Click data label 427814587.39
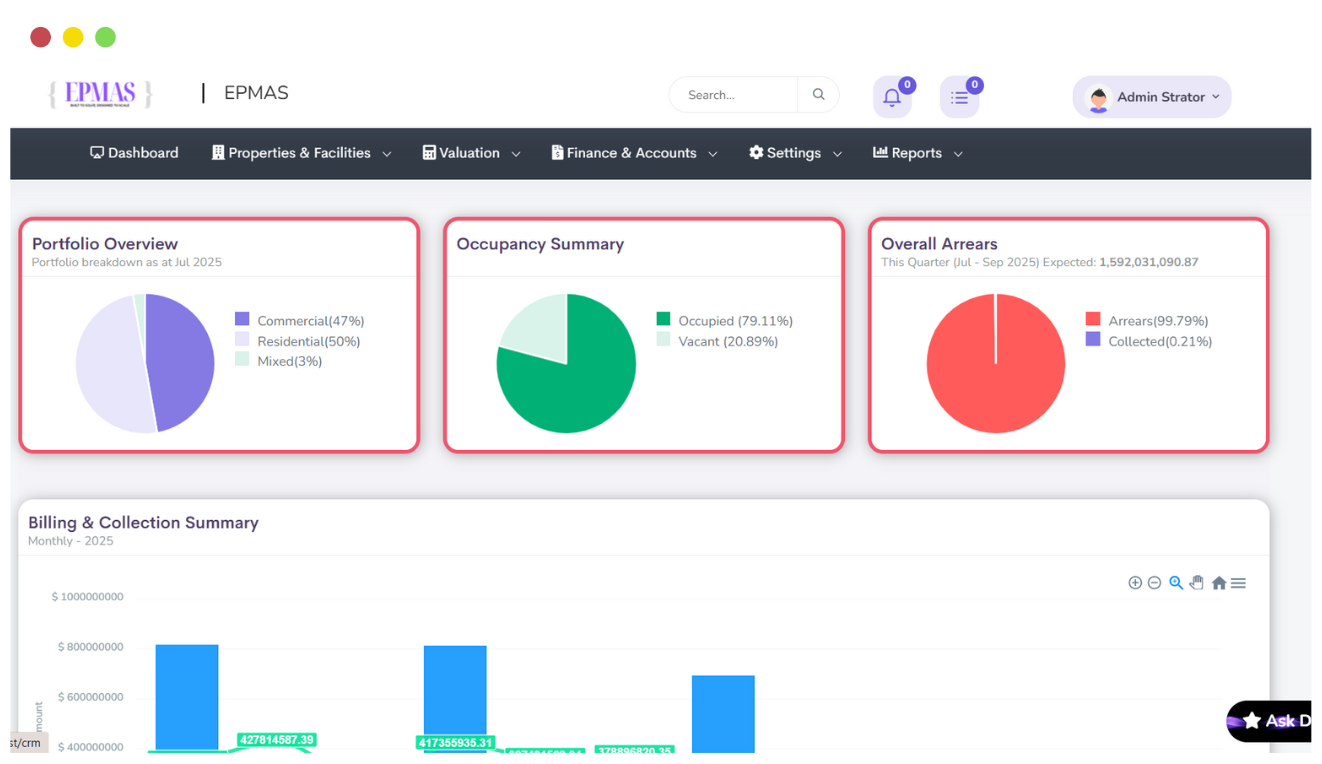This screenshot has width=1322, height=764. click(x=276, y=740)
